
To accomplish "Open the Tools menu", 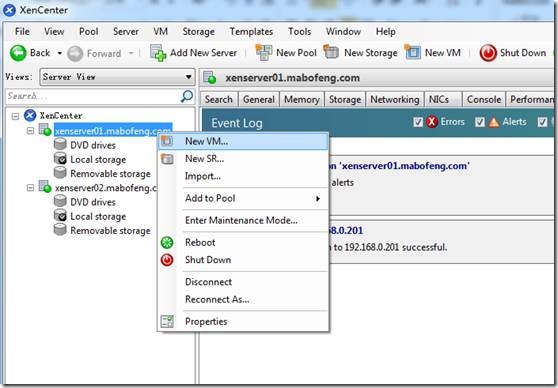I will (299, 31).
